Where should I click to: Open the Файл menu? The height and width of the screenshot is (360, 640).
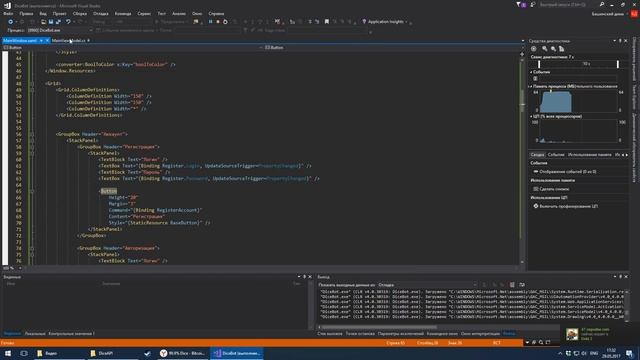(x=8, y=13)
